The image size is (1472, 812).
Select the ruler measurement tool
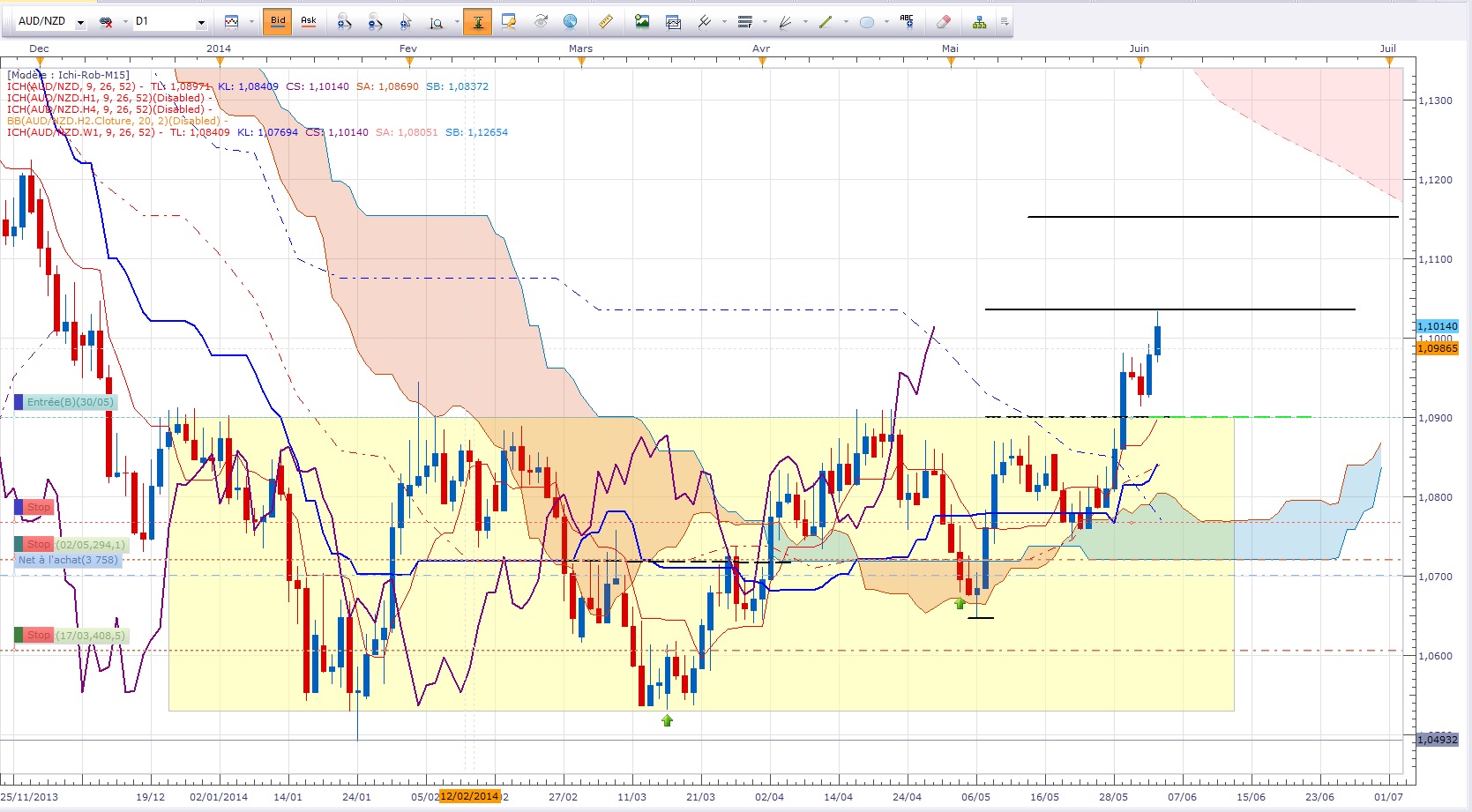pyautogui.click(x=605, y=22)
